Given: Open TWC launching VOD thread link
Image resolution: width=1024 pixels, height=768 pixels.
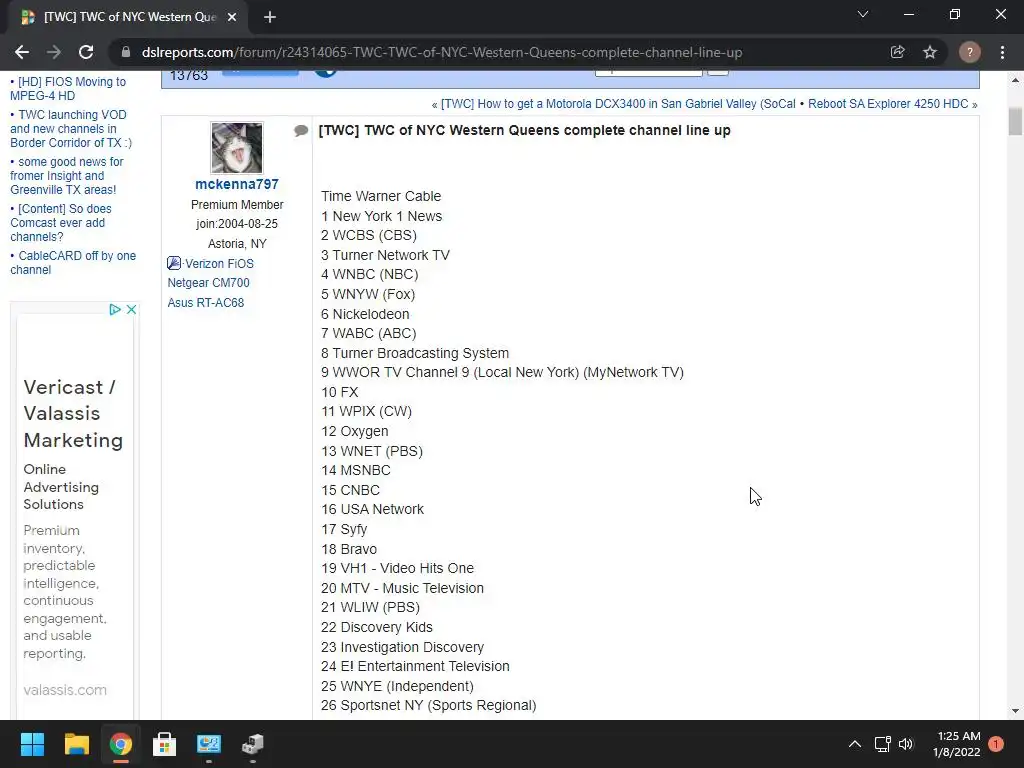Looking at the screenshot, I should click(x=71, y=129).
